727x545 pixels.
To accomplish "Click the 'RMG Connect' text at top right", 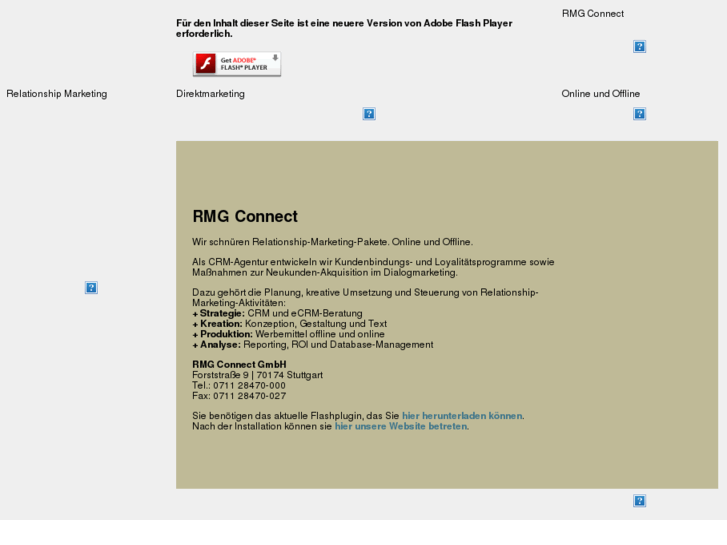I will 593,13.
